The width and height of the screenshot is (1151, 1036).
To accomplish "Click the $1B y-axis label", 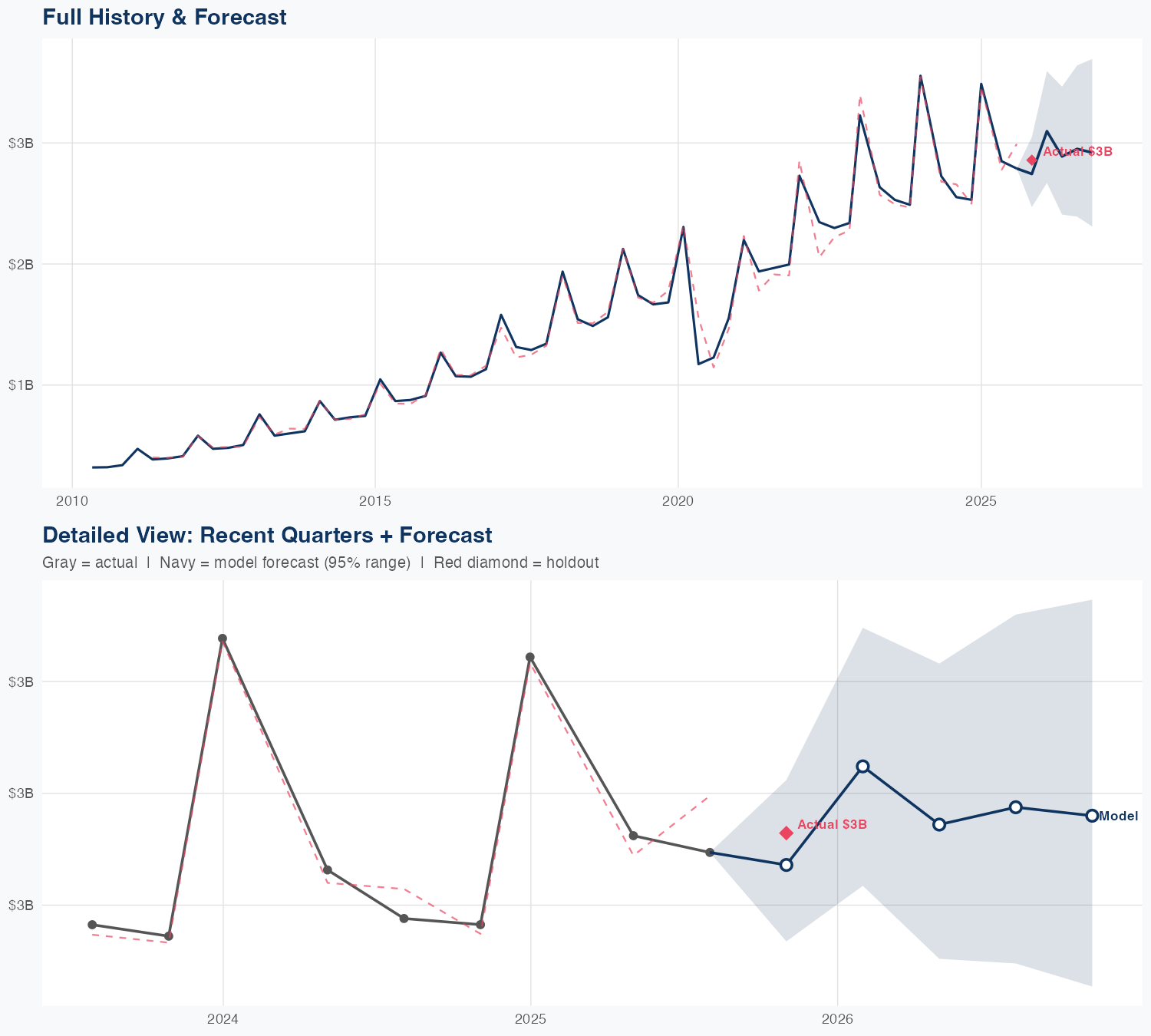I will (21, 385).
